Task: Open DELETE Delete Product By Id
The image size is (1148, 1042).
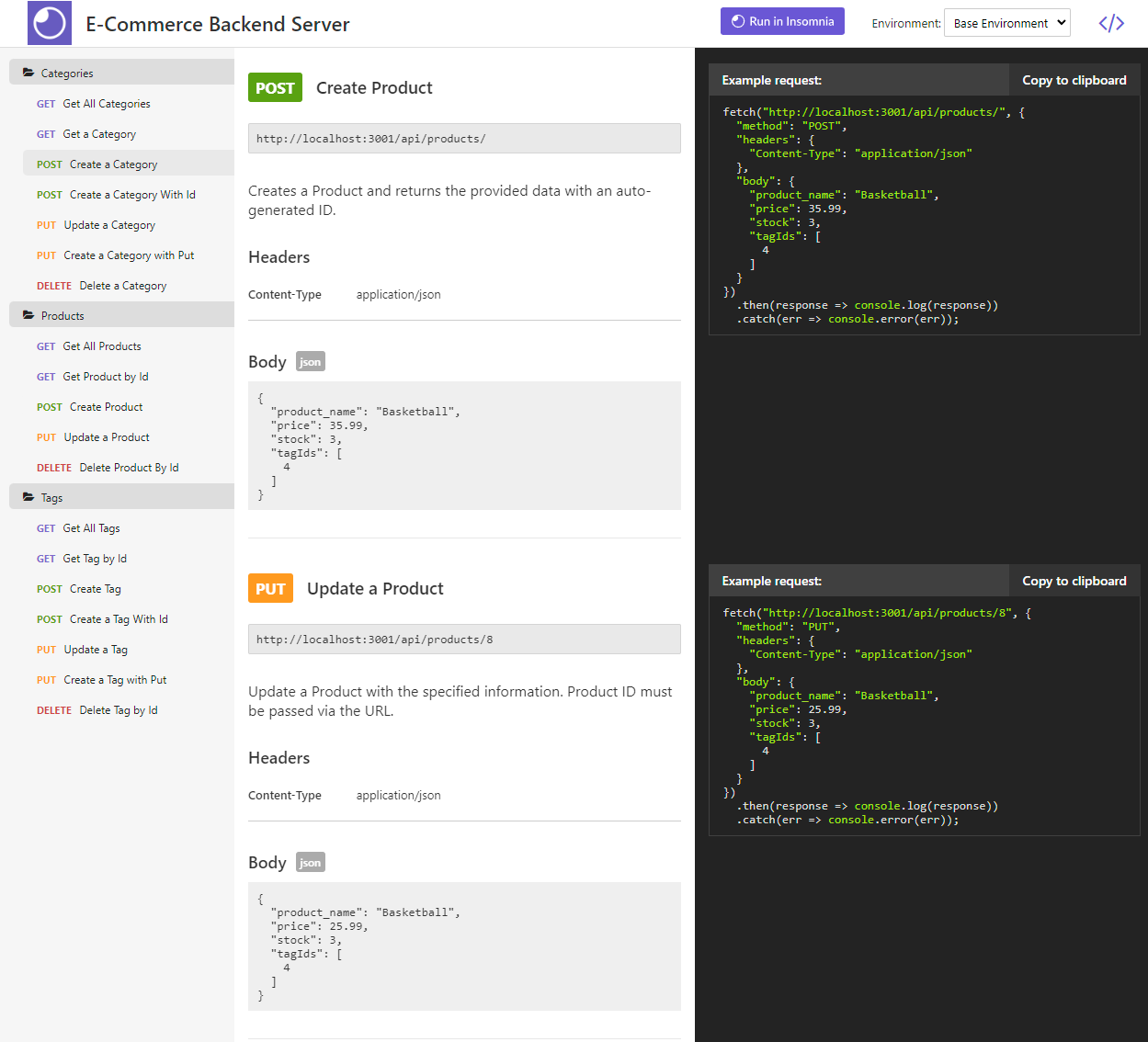Action: (129, 468)
